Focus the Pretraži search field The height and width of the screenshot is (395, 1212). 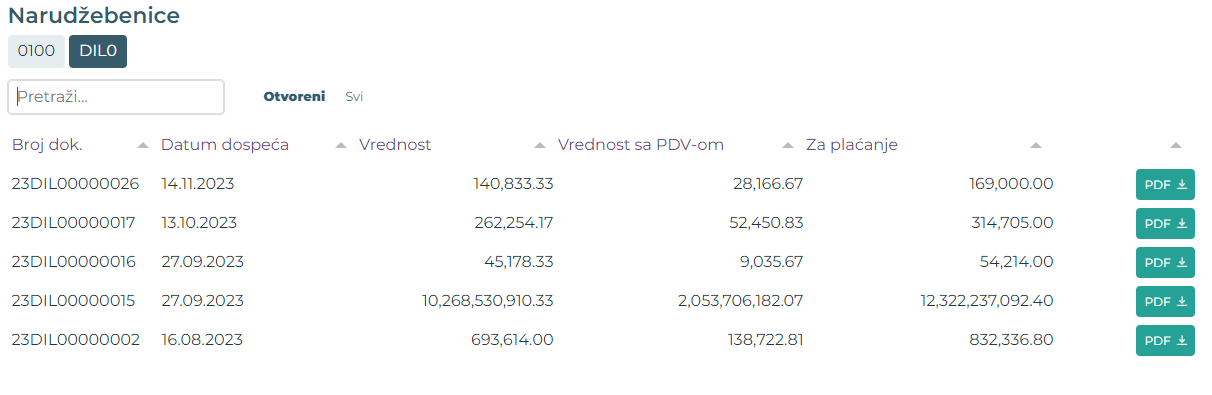click(x=116, y=97)
